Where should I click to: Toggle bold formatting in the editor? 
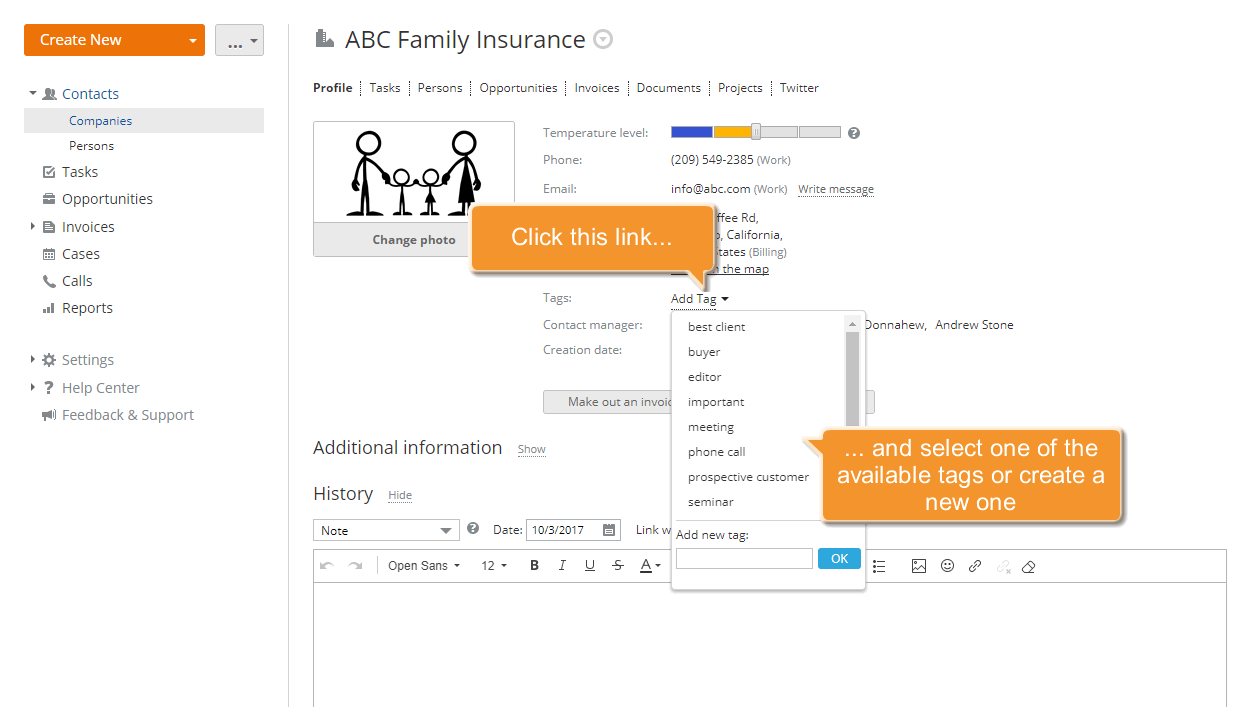click(534, 566)
